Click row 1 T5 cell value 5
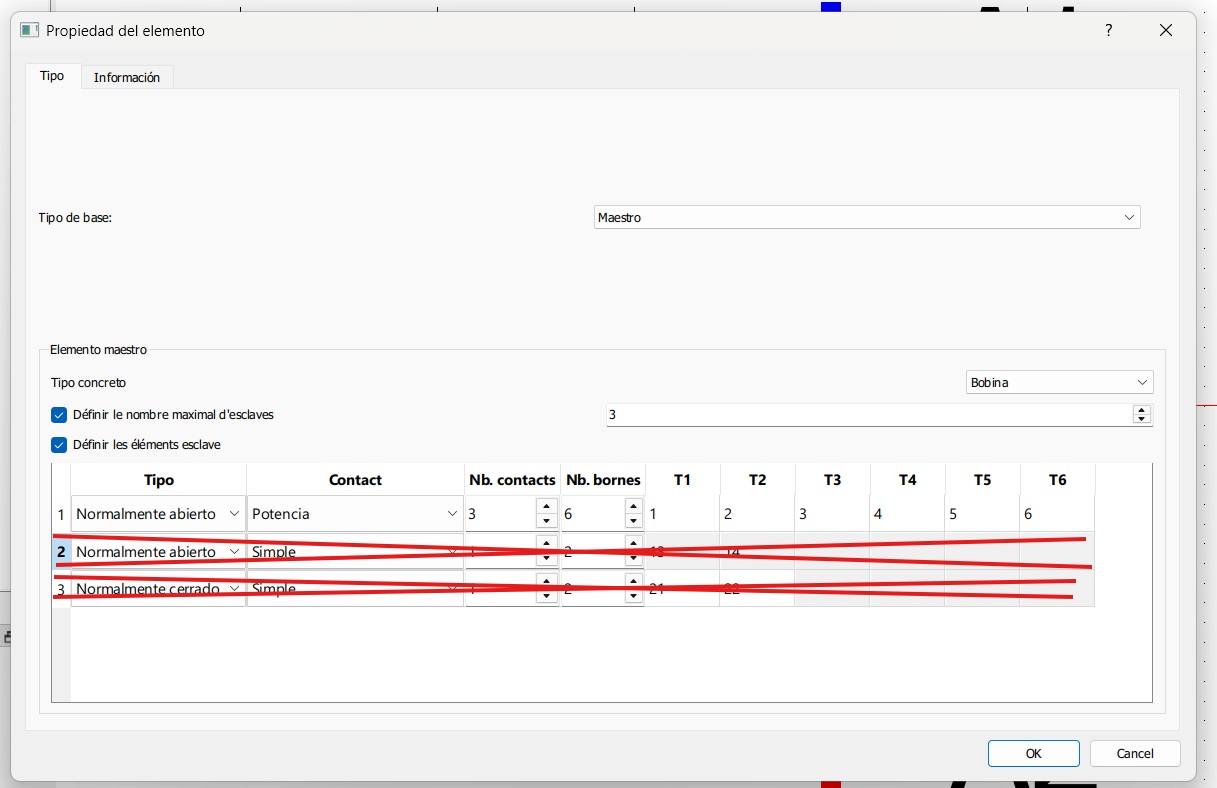The image size is (1217, 788). [982, 514]
